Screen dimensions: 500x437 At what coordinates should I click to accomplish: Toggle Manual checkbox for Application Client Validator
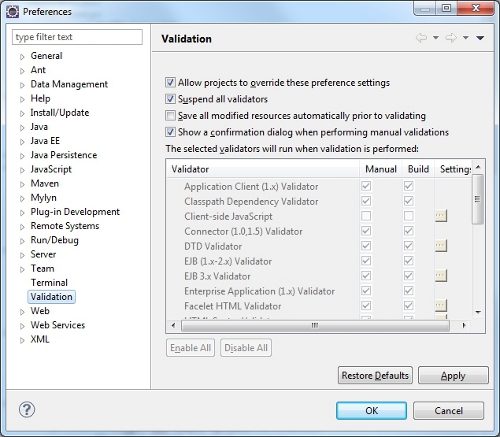coord(366,186)
